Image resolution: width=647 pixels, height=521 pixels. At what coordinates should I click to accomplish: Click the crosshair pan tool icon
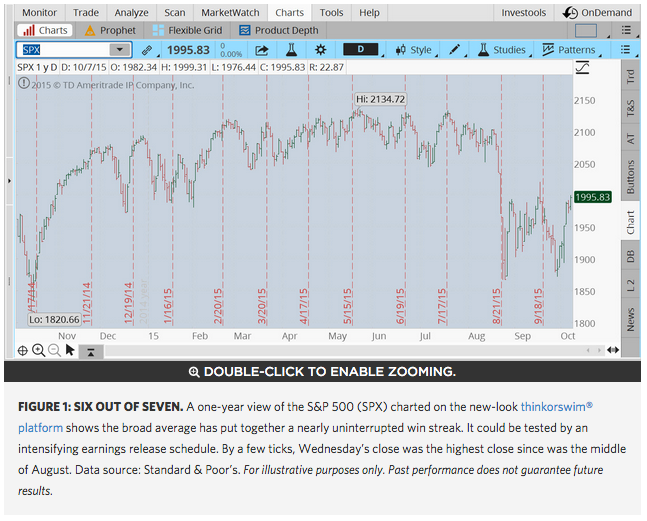click(x=23, y=351)
